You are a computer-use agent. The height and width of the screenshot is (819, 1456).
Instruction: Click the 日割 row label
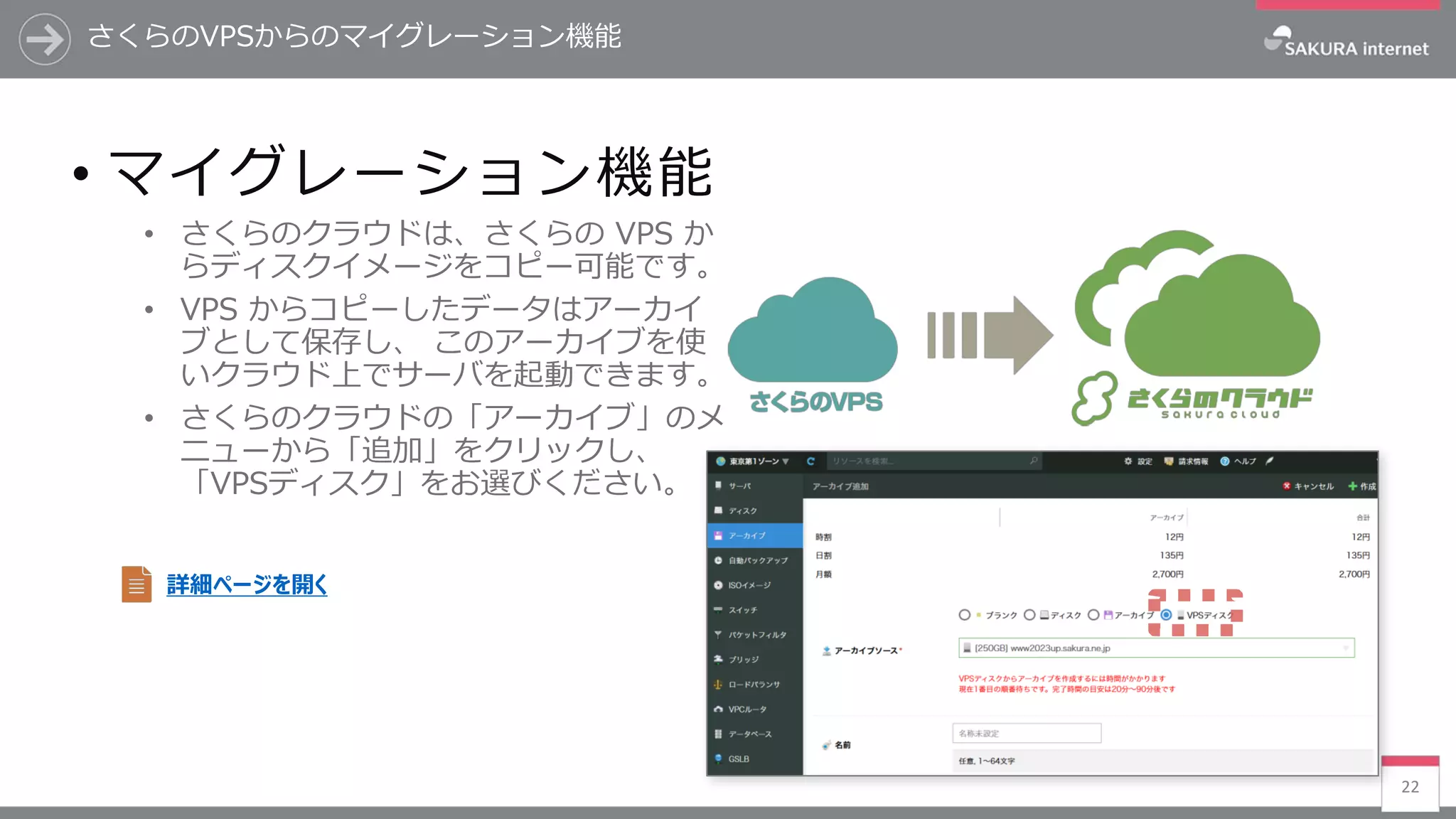[823, 555]
